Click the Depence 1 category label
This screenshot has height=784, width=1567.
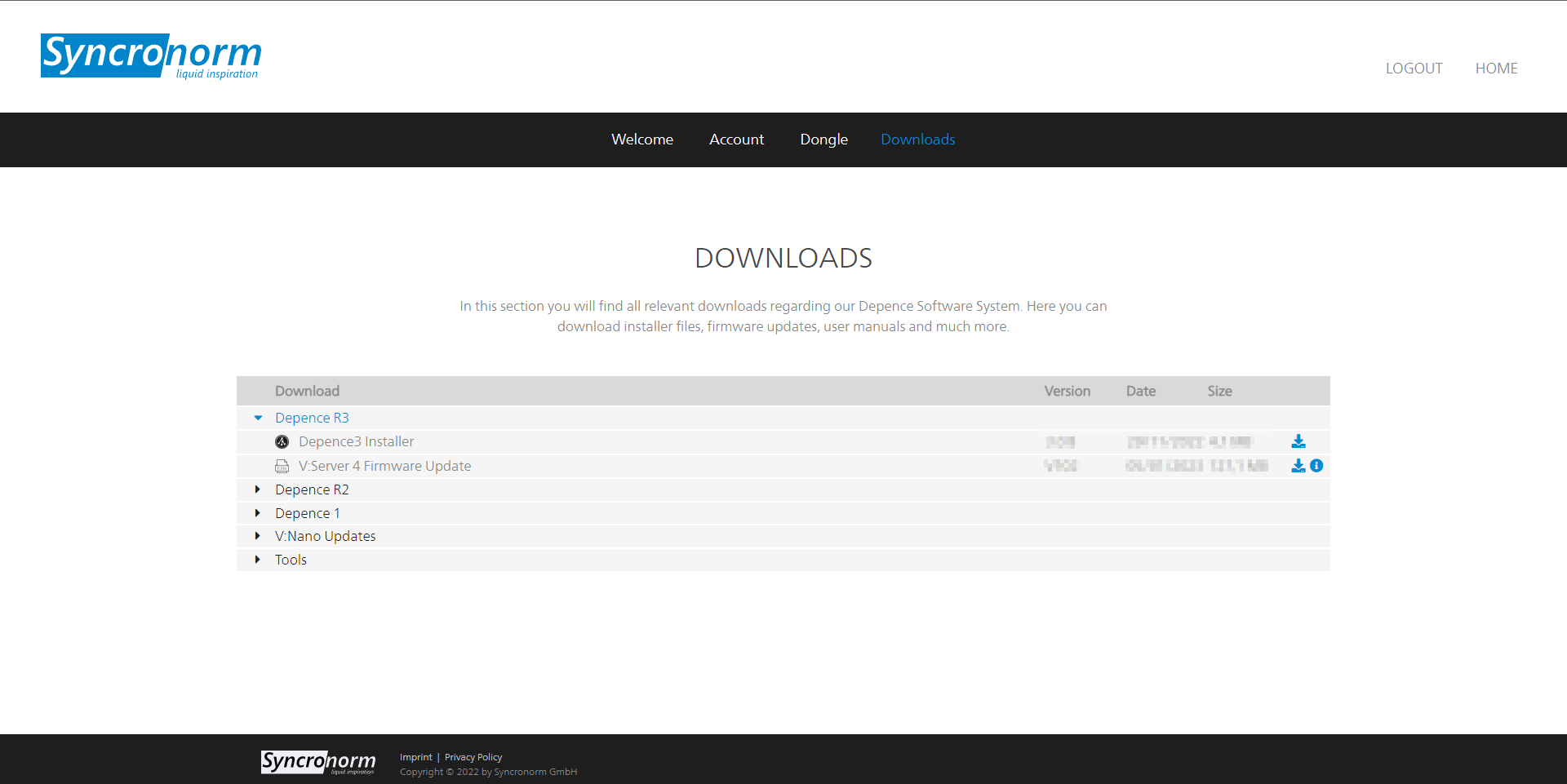pos(308,513)
